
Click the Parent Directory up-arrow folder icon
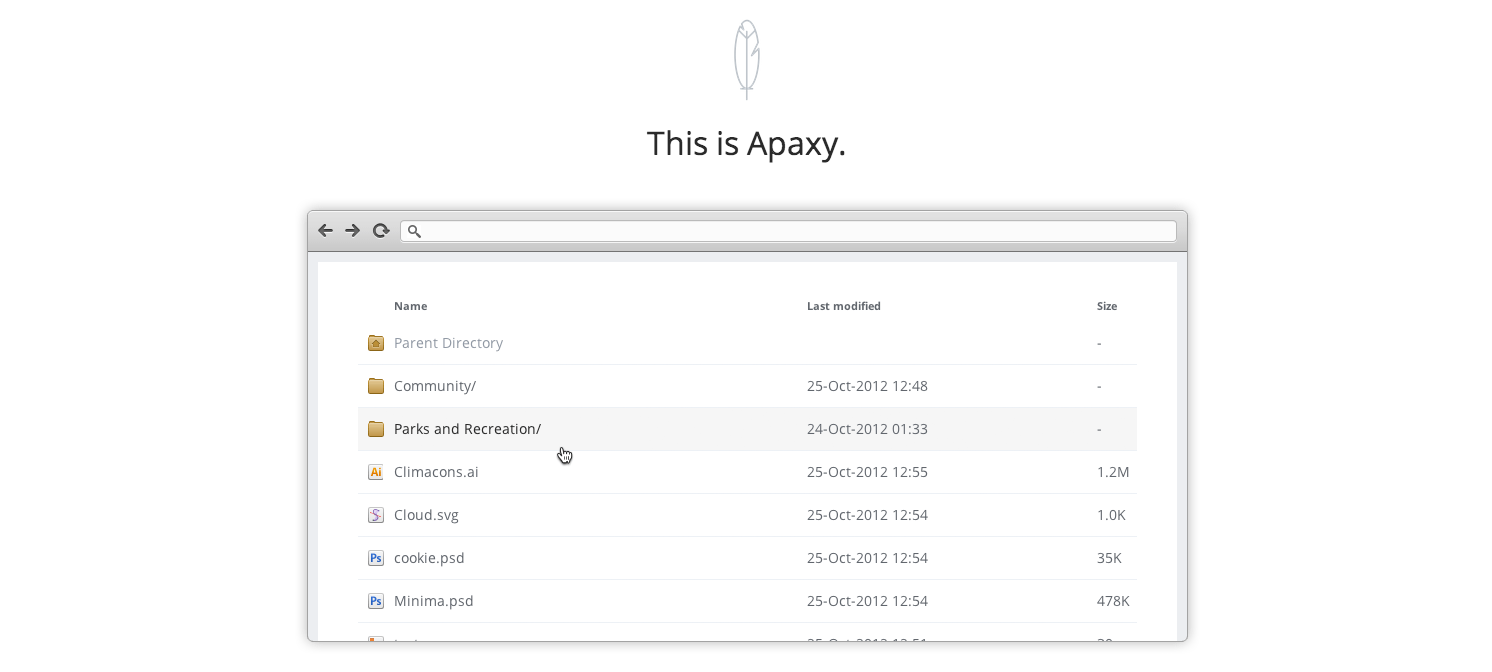pyautogui.click(x=375, y=342)
